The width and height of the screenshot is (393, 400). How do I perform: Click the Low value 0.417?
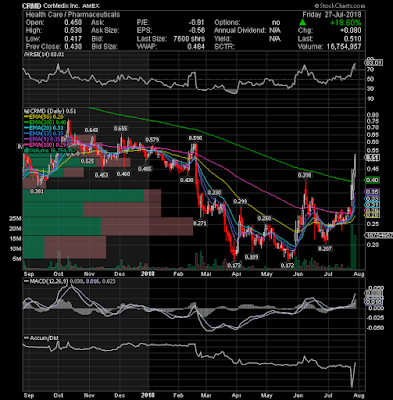coord(73,39)
